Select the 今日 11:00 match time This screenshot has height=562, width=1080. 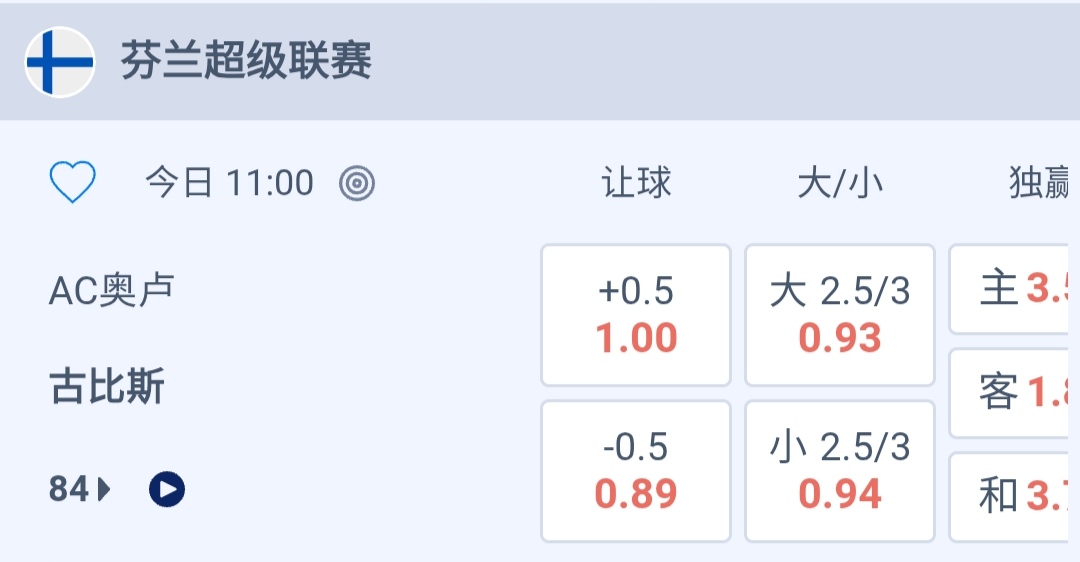(x=229, y=184)
